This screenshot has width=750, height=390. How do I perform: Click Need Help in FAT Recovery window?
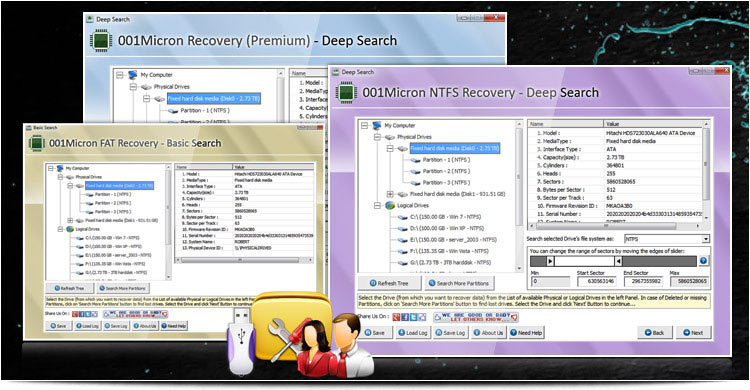[x=174, y=326]
